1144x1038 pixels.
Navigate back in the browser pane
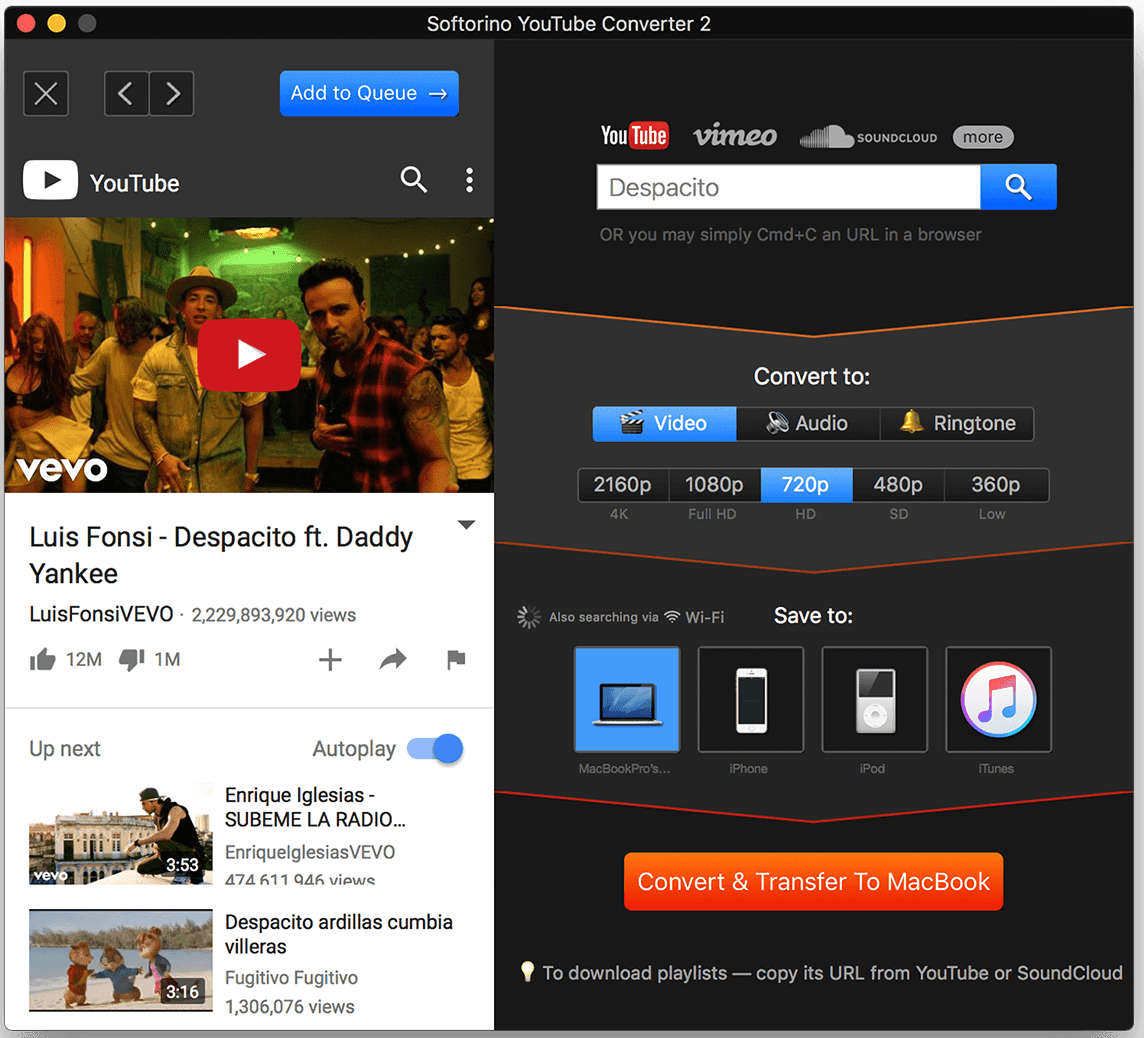(x=126, y=93)
